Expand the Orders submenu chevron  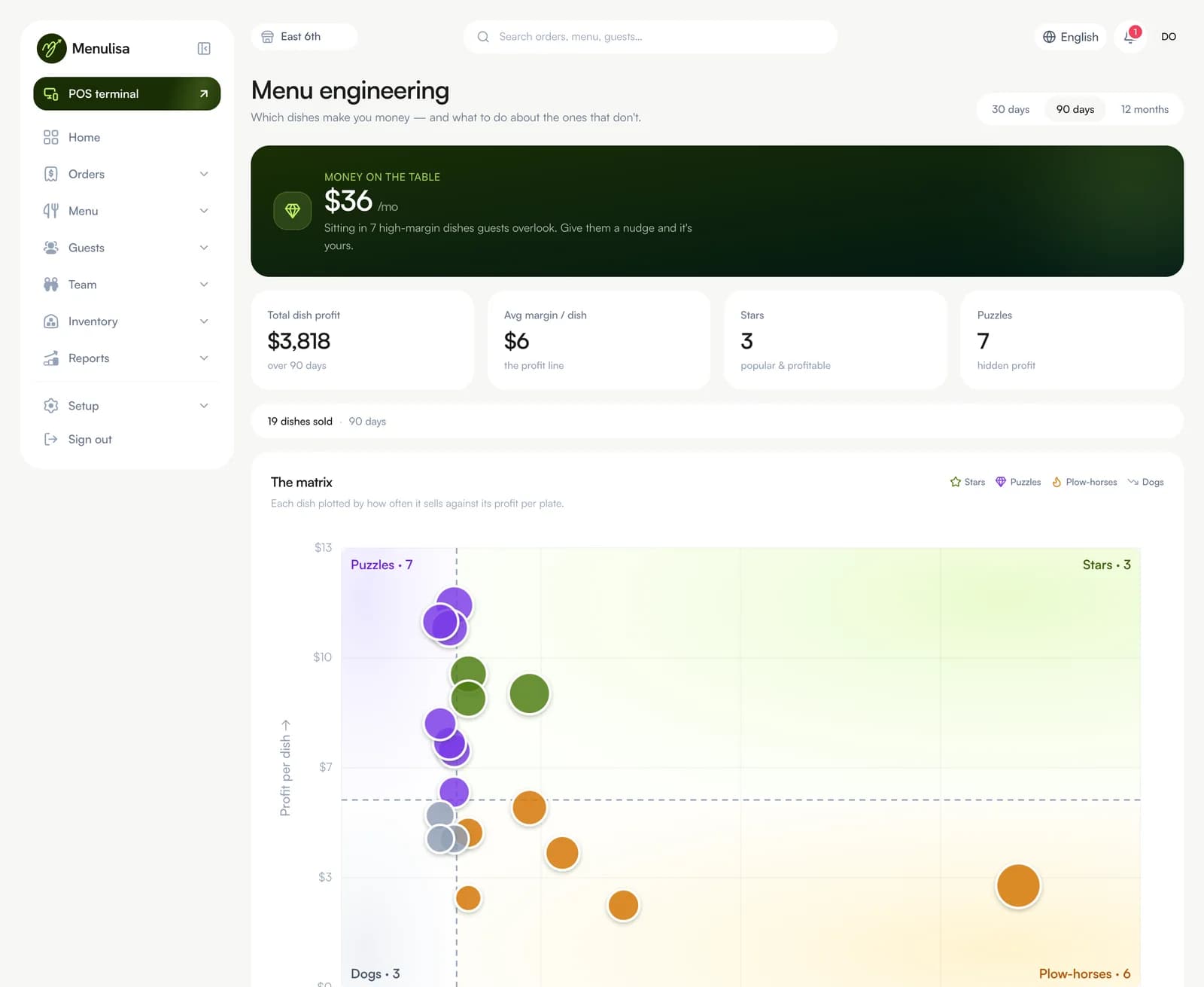coord(204,174)
